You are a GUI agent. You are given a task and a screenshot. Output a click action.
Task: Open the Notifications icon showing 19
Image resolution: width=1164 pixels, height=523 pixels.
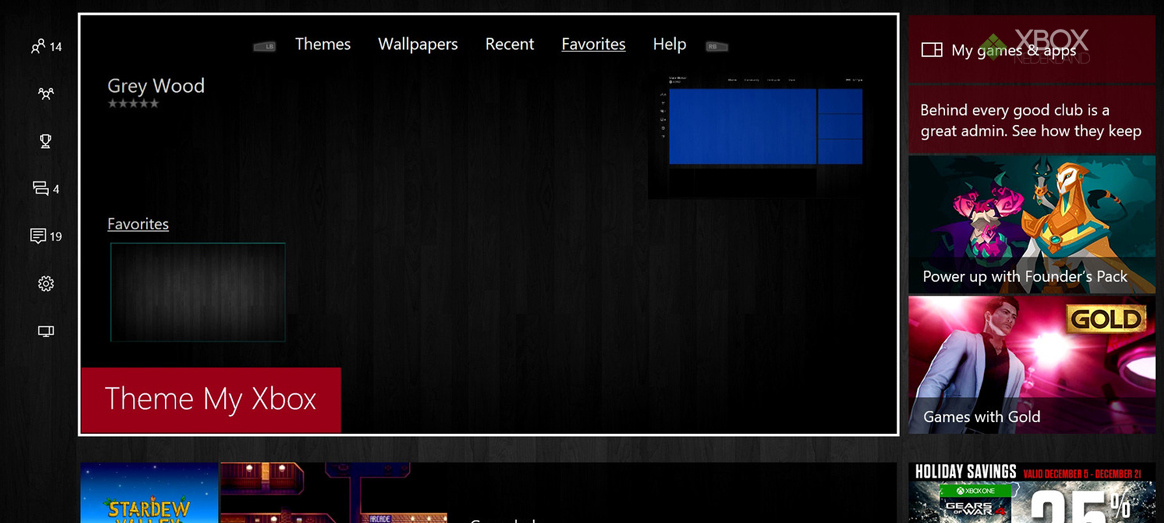(x=45, y=236)
